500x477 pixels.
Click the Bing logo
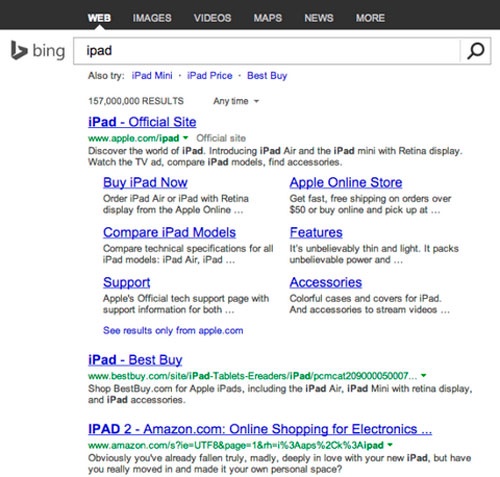click(38, 50)
